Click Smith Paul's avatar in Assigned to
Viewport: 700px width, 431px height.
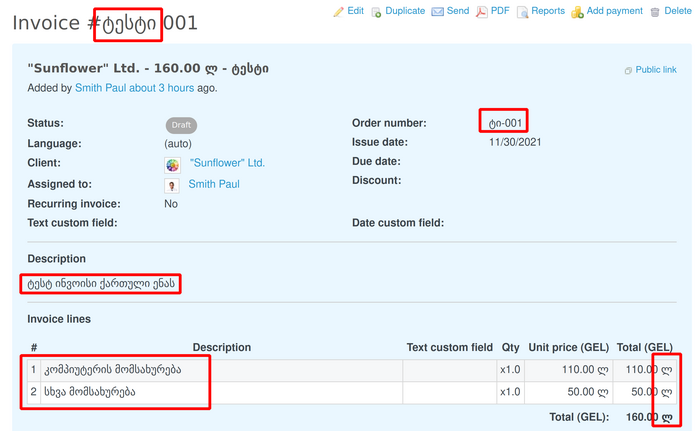(x=172, y=185)
